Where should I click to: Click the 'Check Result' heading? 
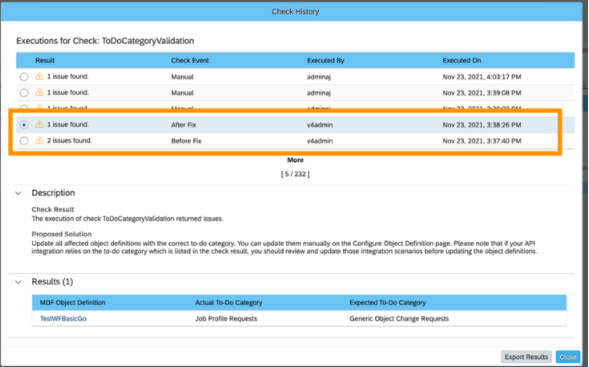53,209
